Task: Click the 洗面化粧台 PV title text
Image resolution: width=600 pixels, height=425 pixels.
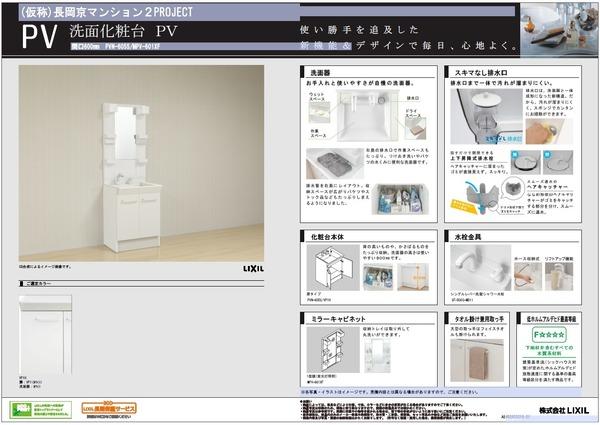Action: (x=123, y=31)
